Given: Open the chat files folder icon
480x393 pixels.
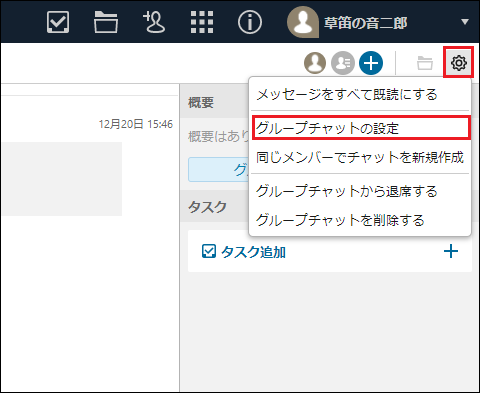Looking at the screenshot, I should (425, 63).
